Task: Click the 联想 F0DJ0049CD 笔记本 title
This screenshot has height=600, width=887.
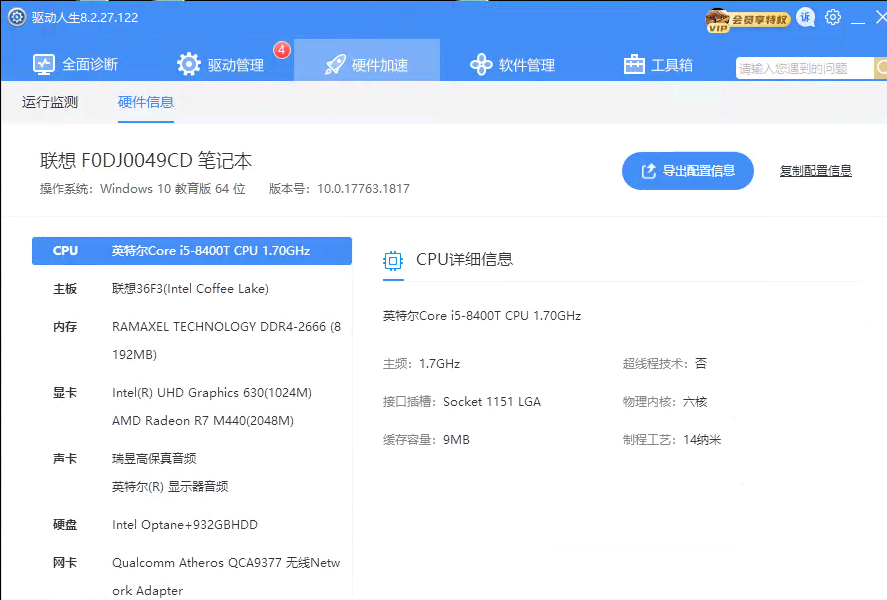Action: click(x=146, y=161)
